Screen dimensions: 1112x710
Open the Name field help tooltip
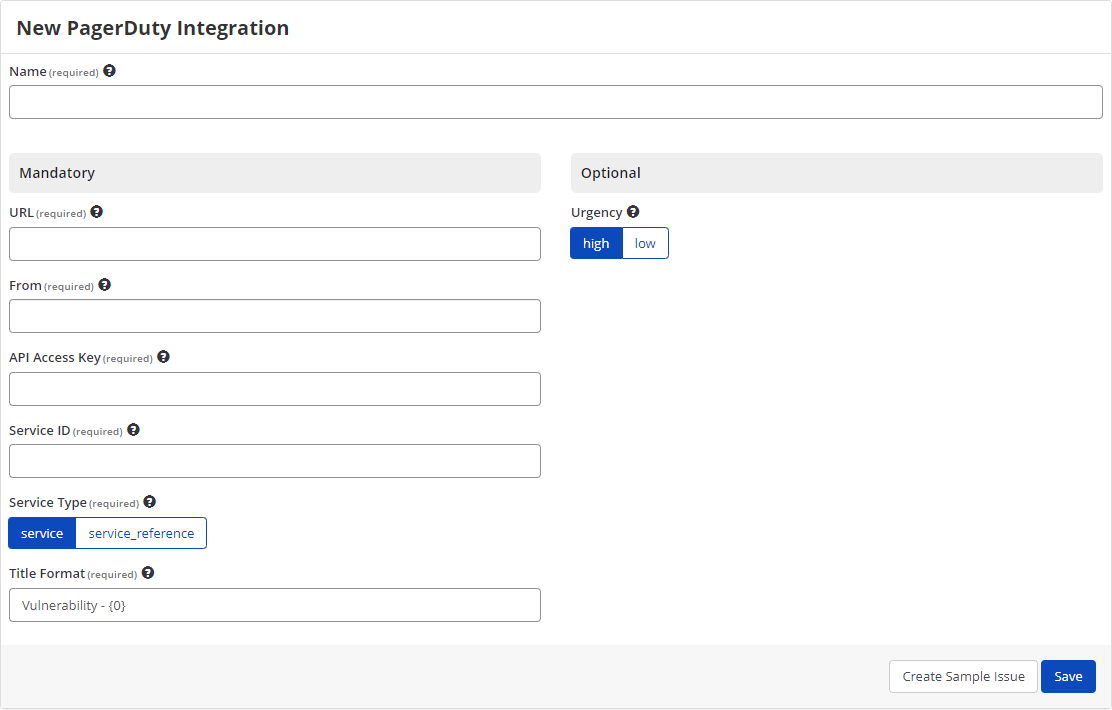pos(109,70)
